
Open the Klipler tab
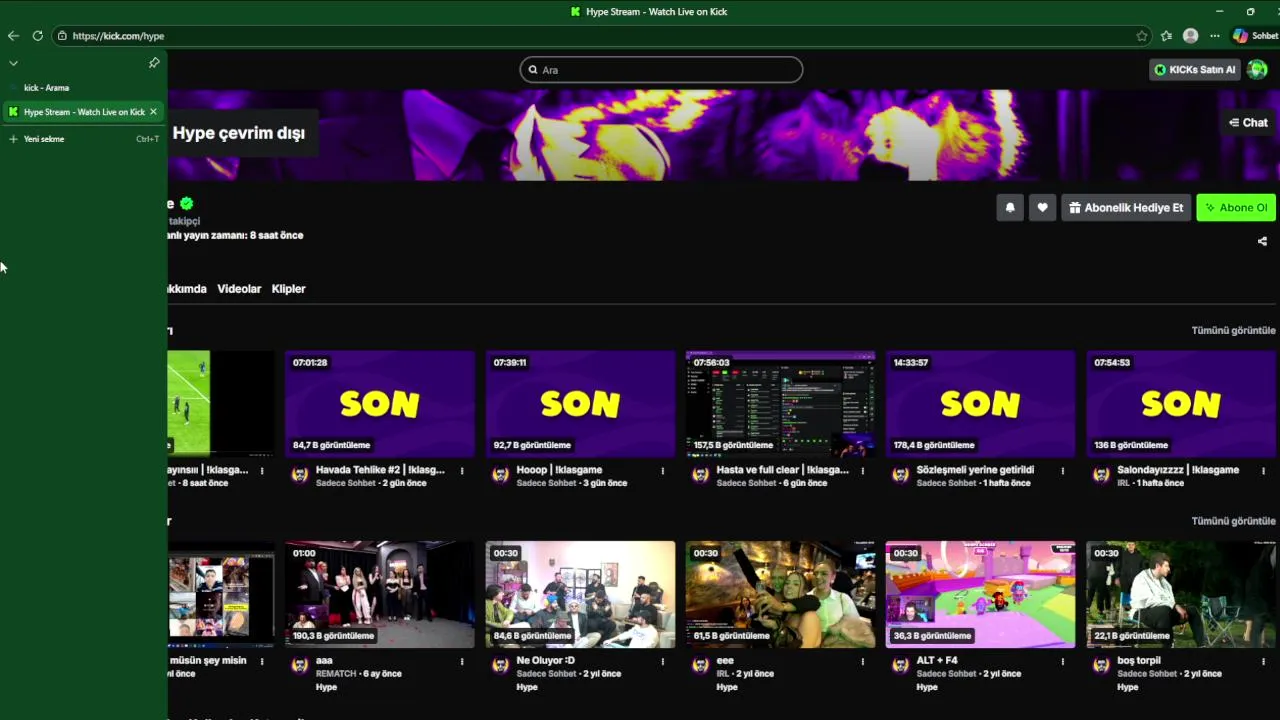pos(289,289)
